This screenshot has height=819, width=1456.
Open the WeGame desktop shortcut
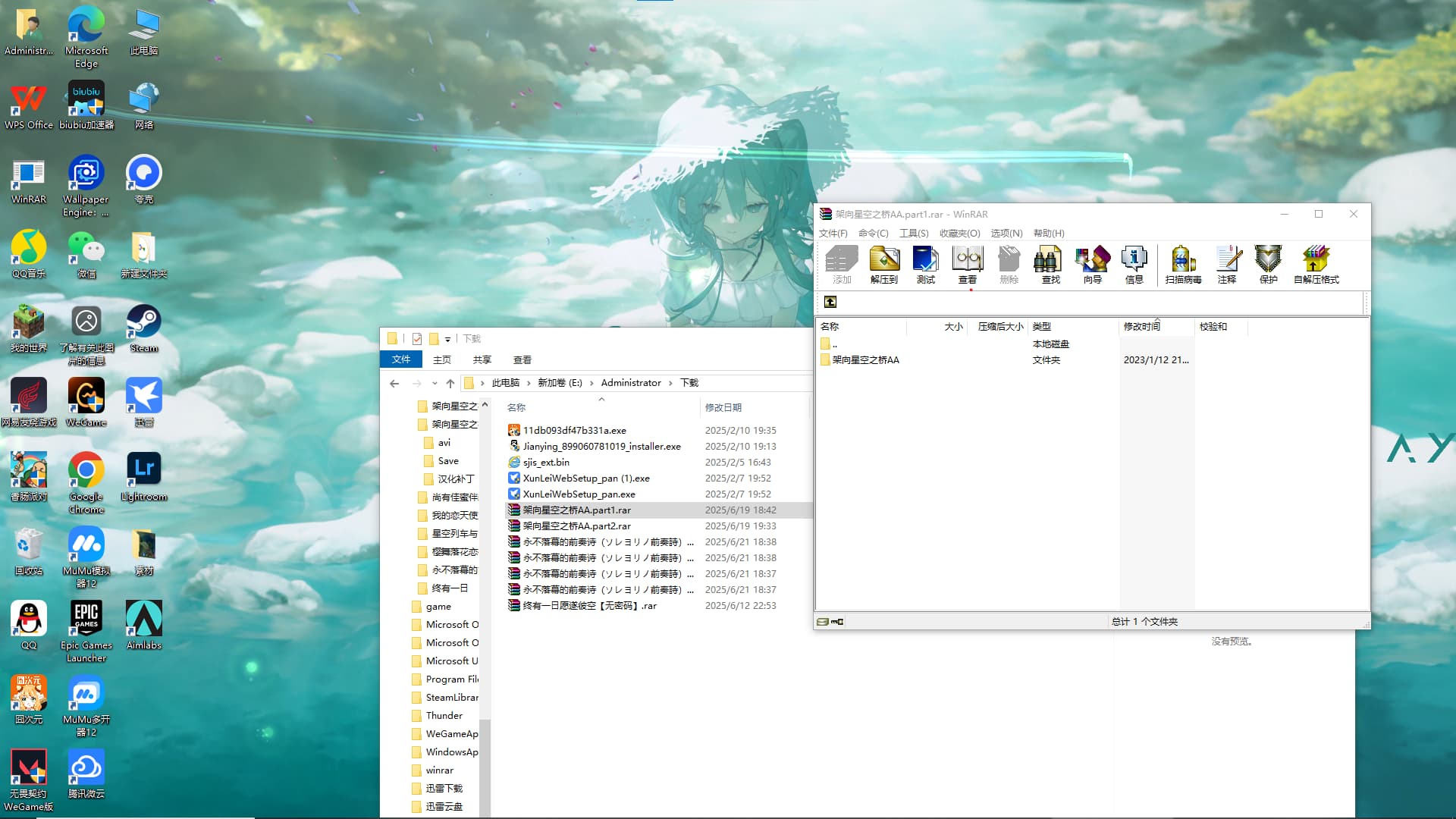(x=86, y=403)
